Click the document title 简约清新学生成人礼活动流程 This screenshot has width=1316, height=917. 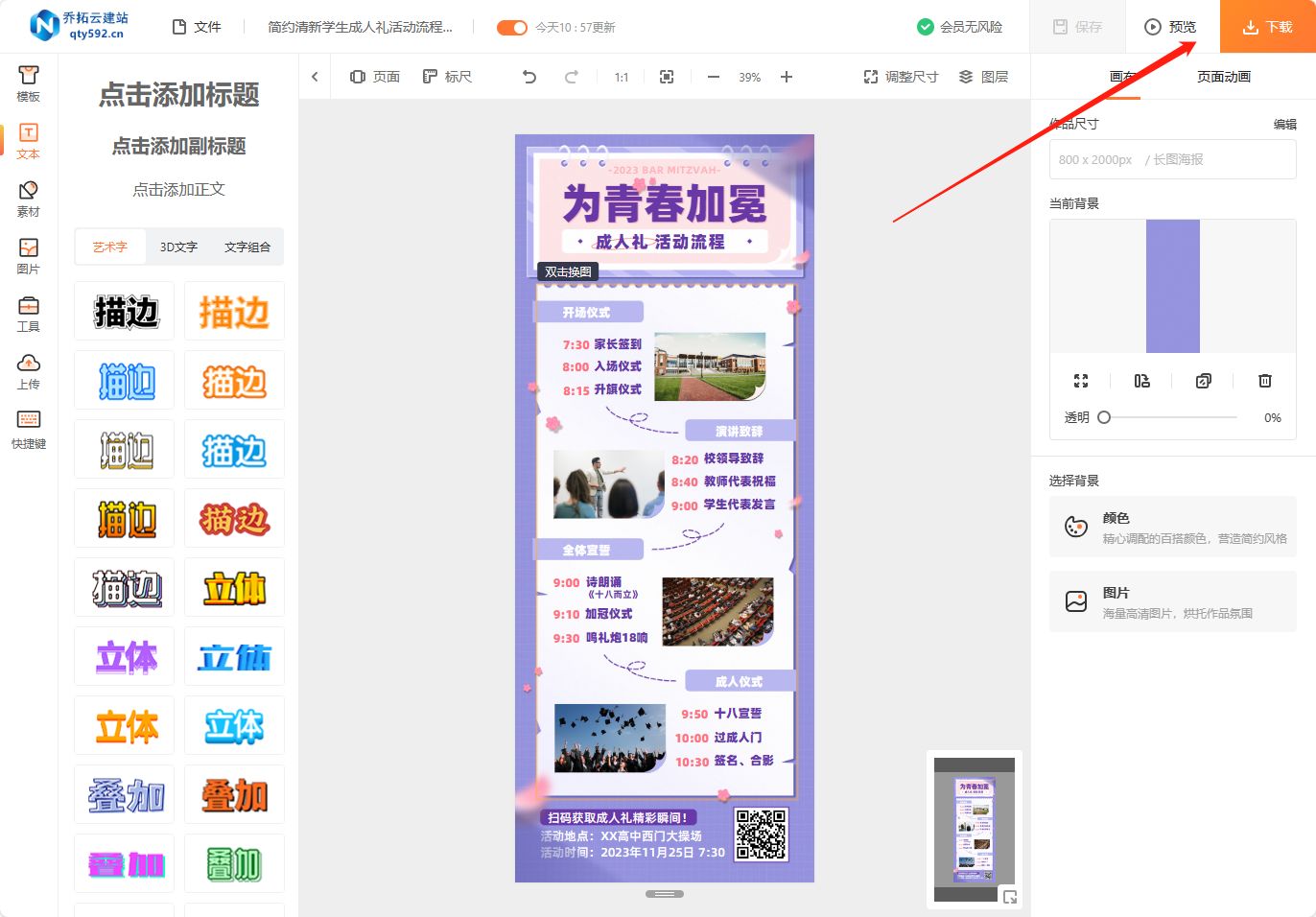point(360,27)
